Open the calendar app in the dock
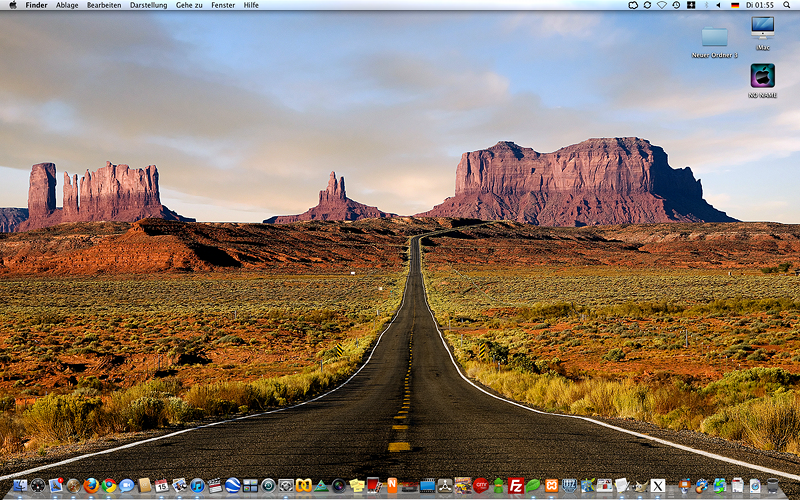The width and height of the screenshot is (800, 500). pyautogui.click(x=162, y=486)
